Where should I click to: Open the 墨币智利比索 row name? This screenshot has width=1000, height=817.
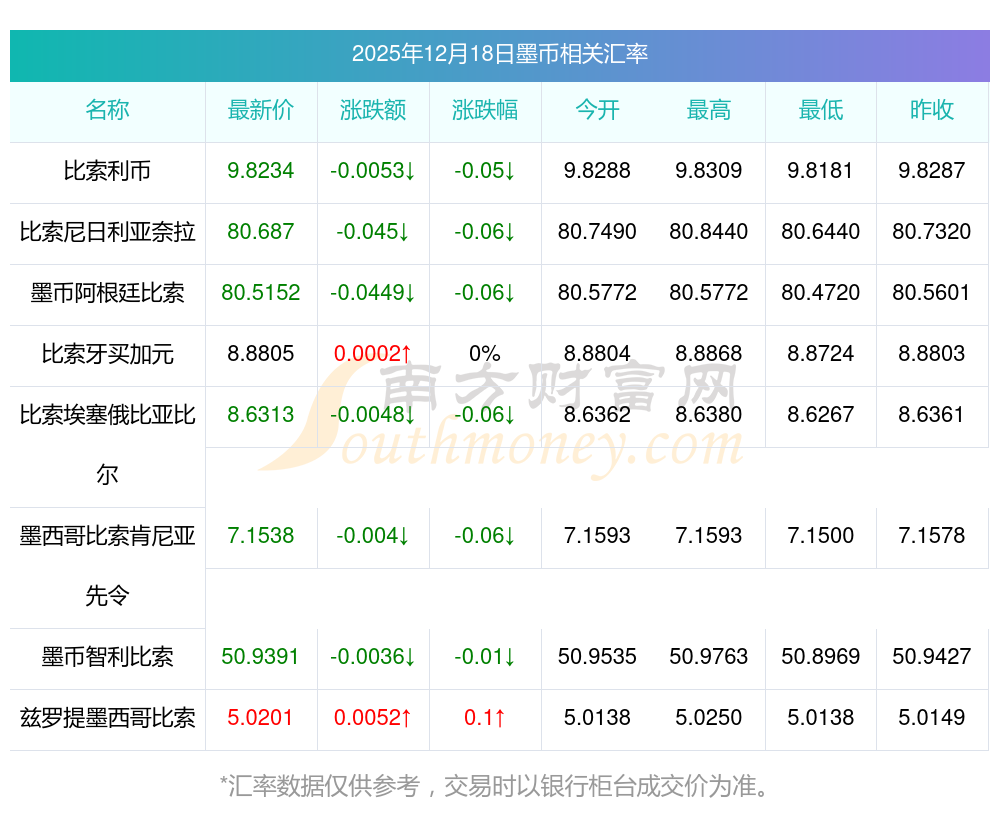107,657
